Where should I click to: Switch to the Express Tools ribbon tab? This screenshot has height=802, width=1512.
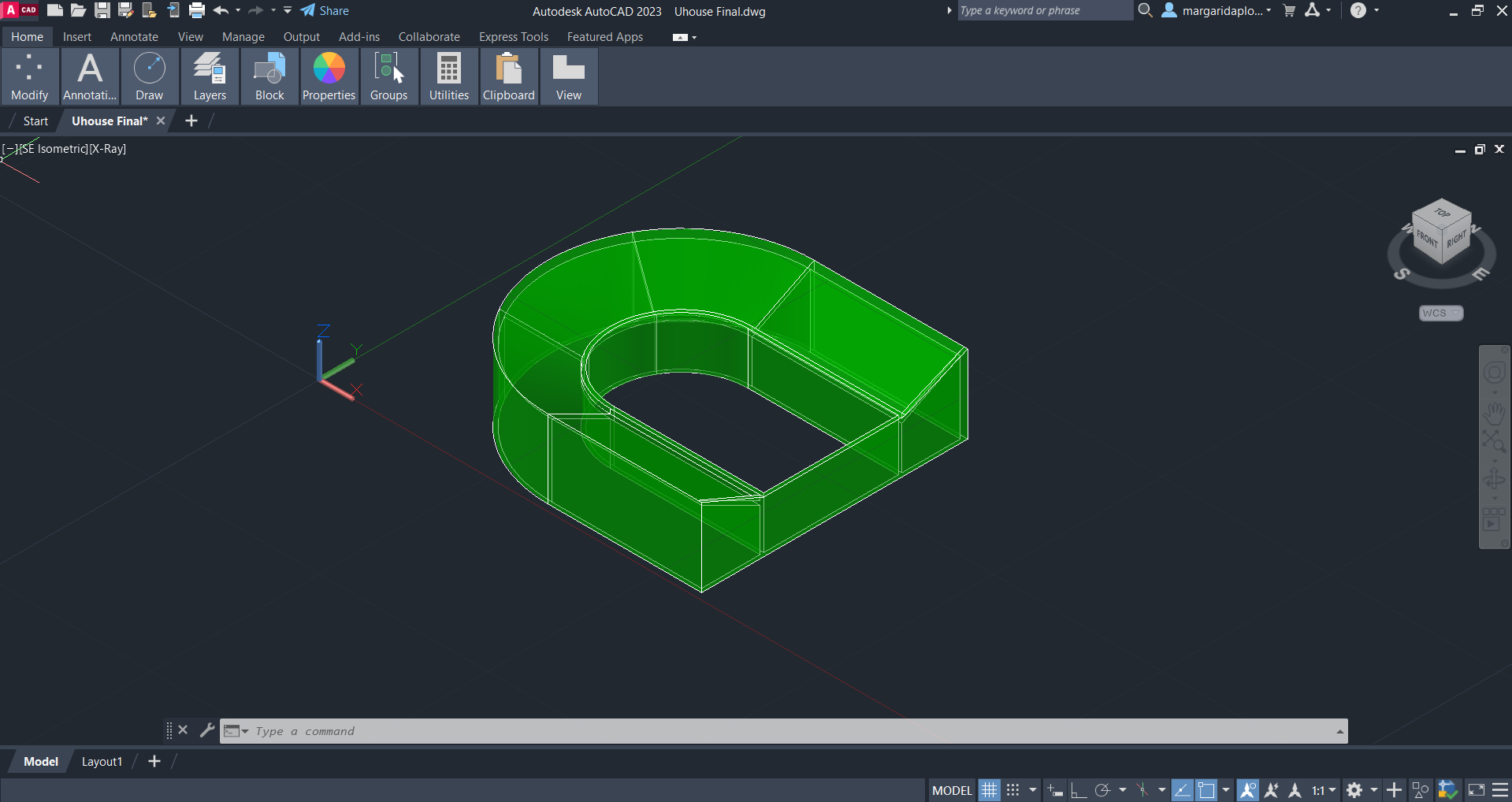[x=513, y=37]
